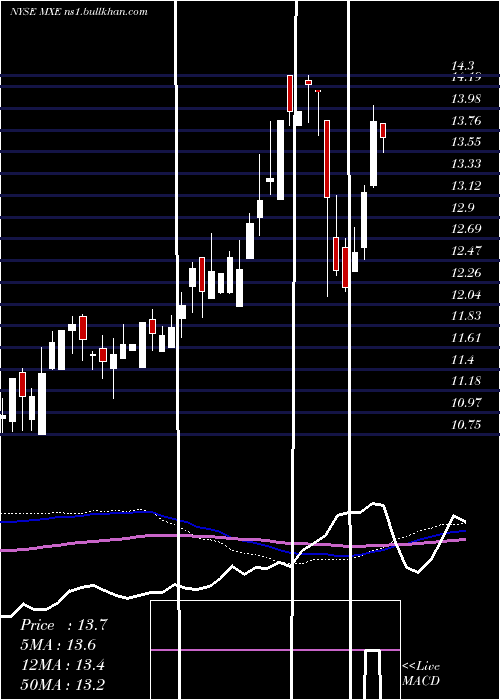Click the 13.33 price axis label
Image resolution: width=500 pixels, height=700 pixels.
click(x=466, y=164)
